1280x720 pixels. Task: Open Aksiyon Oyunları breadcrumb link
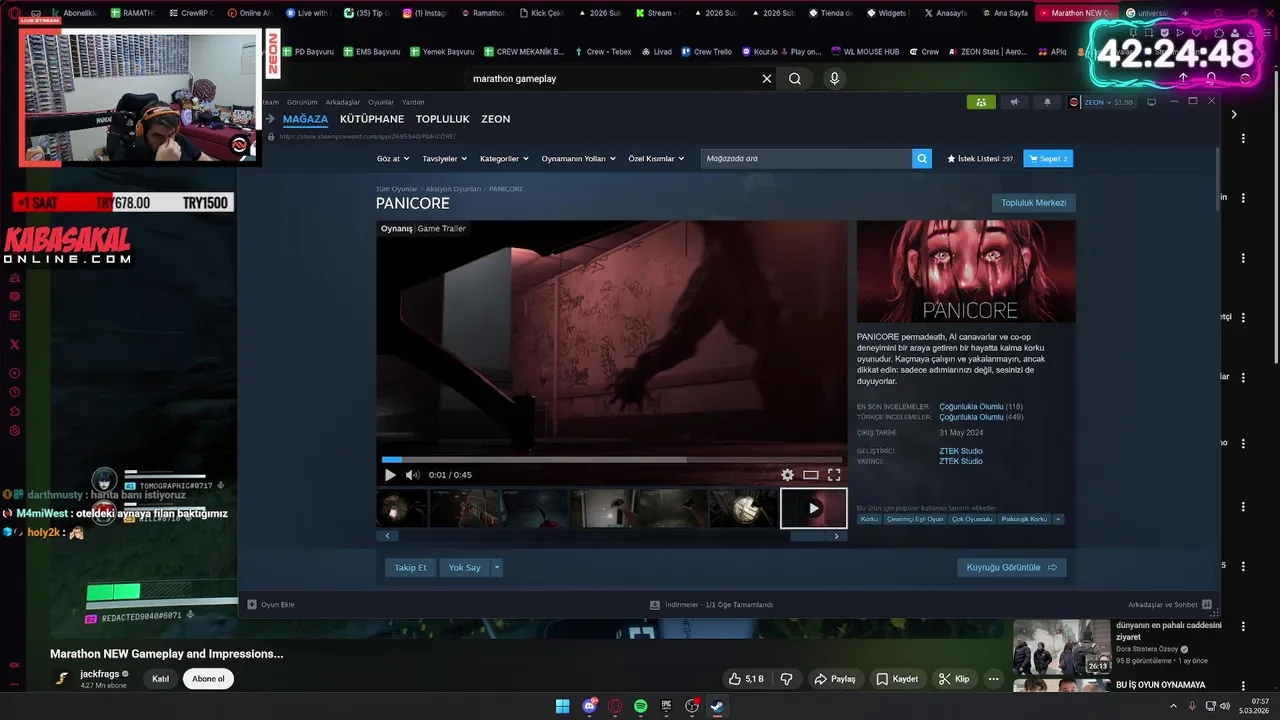453,189
